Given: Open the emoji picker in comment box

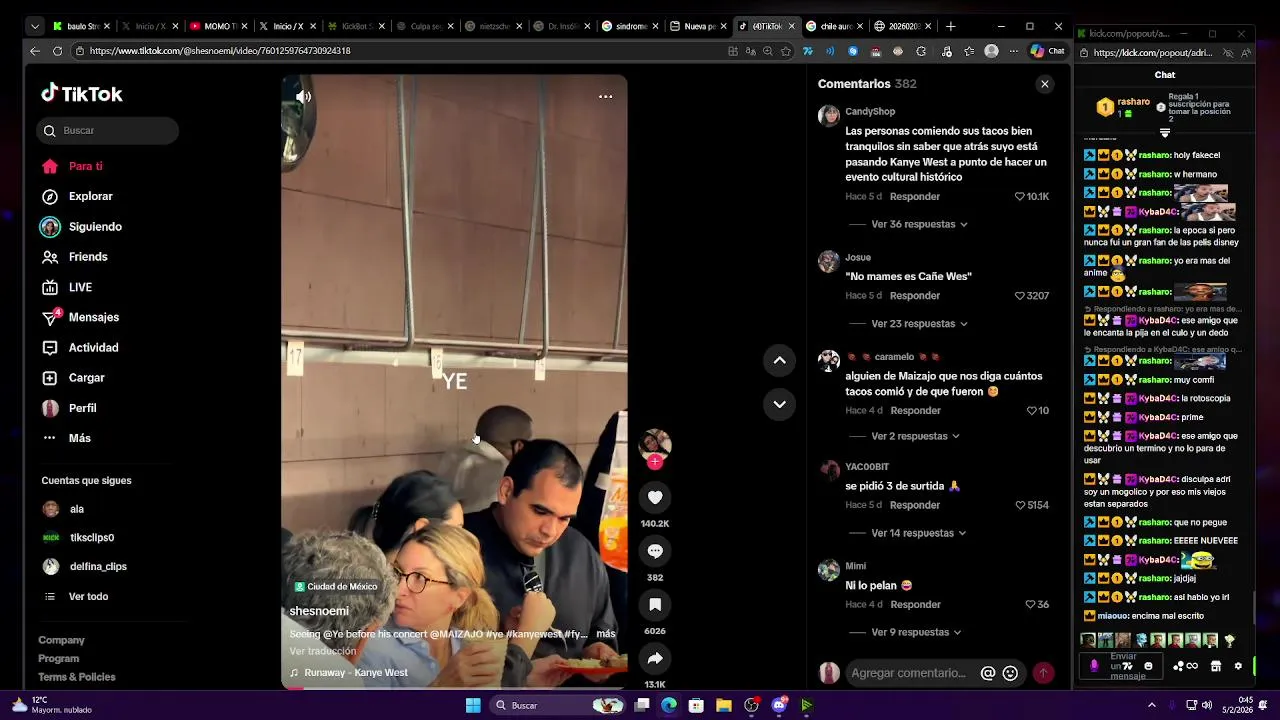Looking at the screenshot, I should coord(1010,673).
